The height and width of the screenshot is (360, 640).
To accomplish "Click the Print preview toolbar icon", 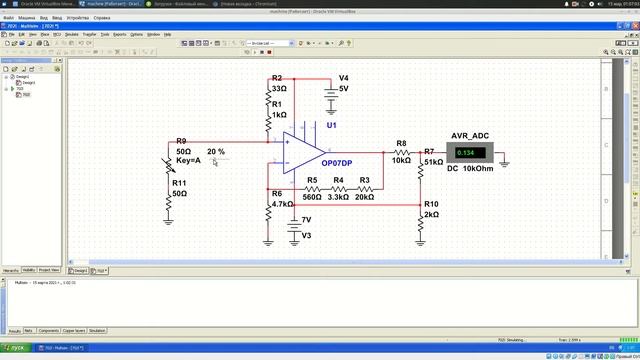I will click(47, 43).
